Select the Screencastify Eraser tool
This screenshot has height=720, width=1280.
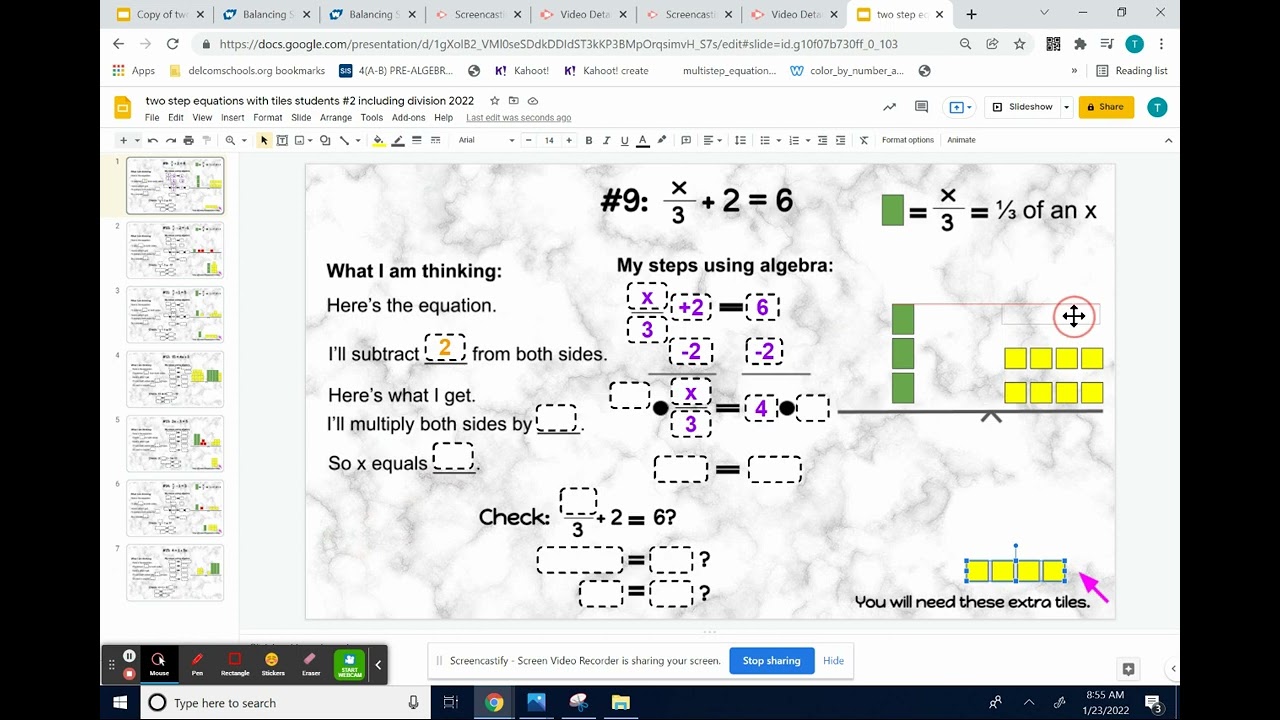pyautogui.click(x=311, y=664)
